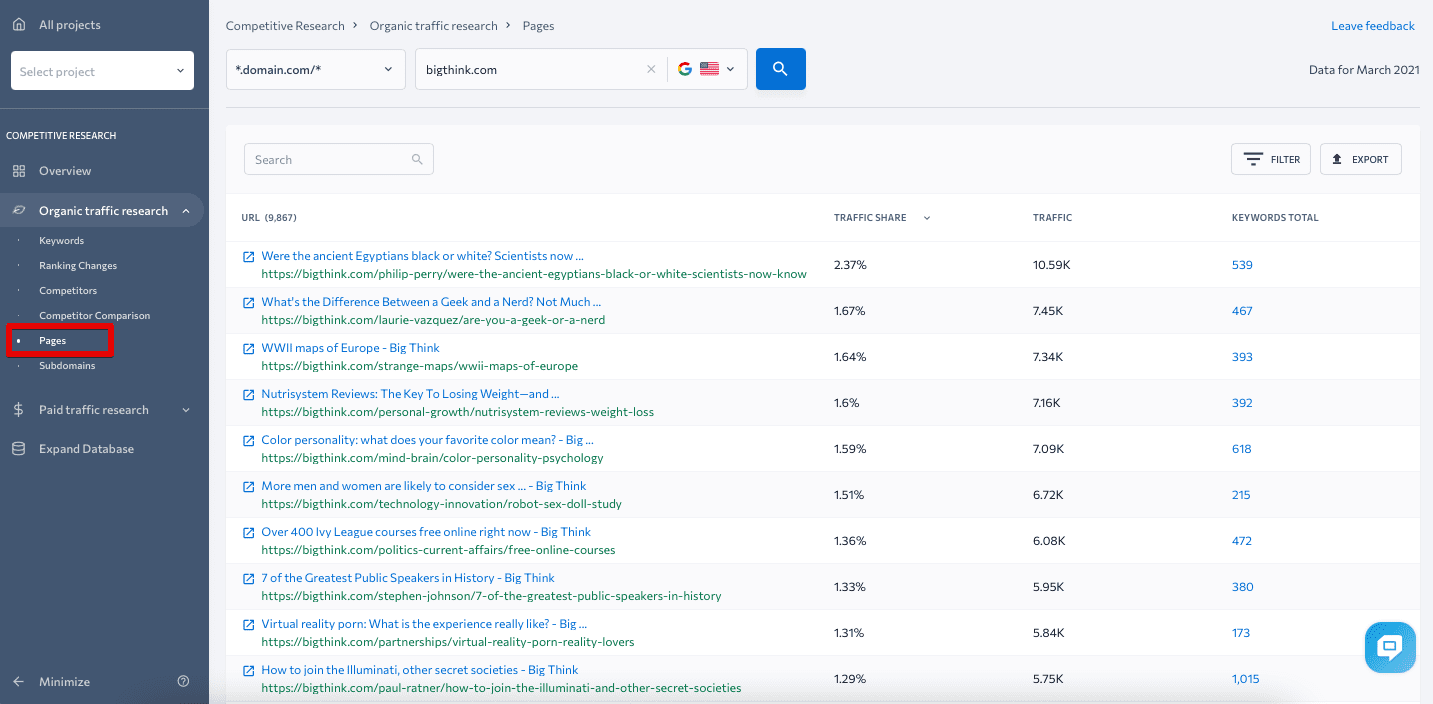Click the 2.37% traffic share value
The image size is (1433, 704).
[850, 265]
